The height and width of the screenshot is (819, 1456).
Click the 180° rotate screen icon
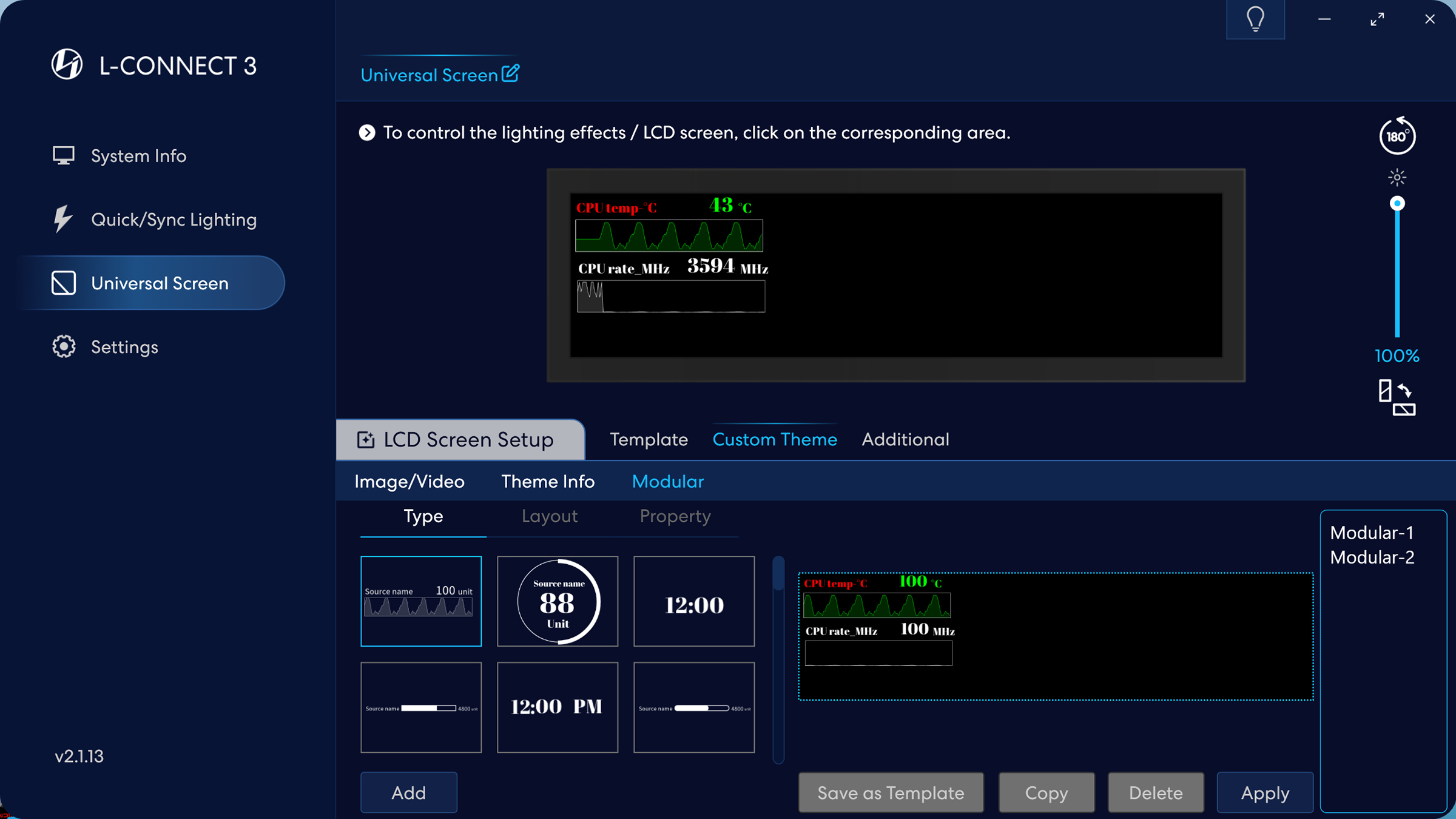coord(1397,135)
